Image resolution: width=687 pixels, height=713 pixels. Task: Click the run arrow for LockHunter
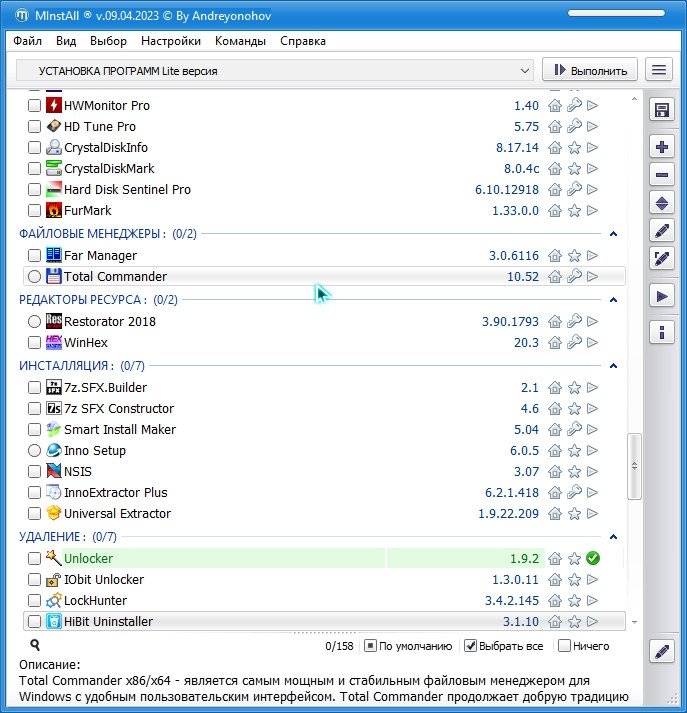[592, 600]
